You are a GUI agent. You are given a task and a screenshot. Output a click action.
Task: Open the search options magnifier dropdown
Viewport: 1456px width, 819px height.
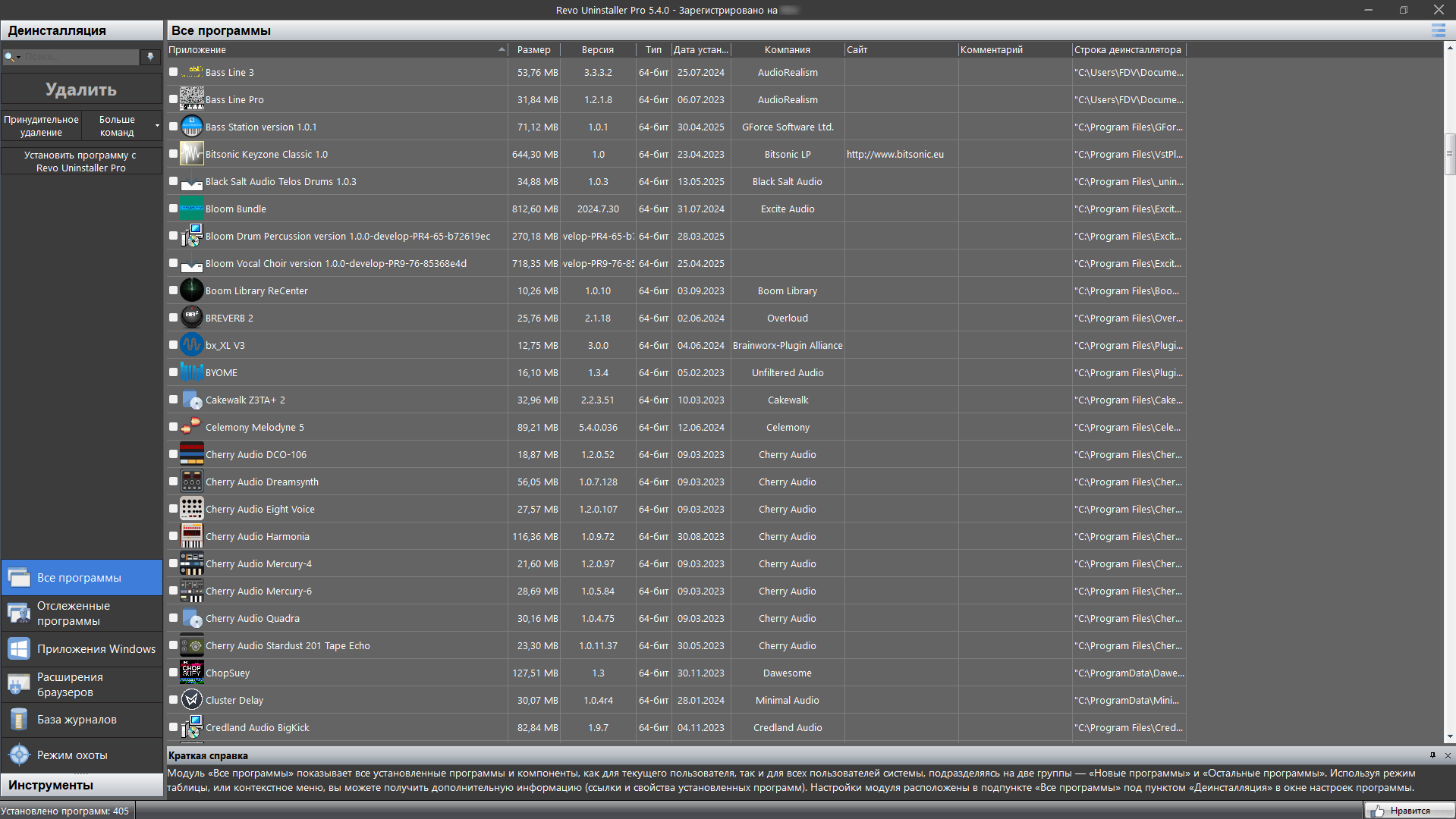point(12,57)
